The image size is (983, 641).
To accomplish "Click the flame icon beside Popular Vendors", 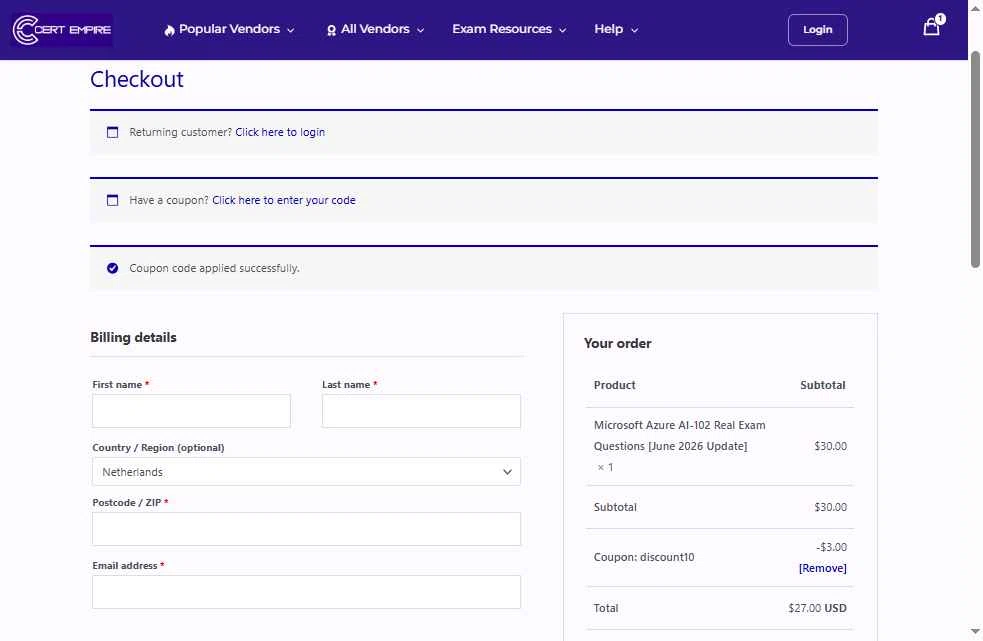I will (169, 30).
